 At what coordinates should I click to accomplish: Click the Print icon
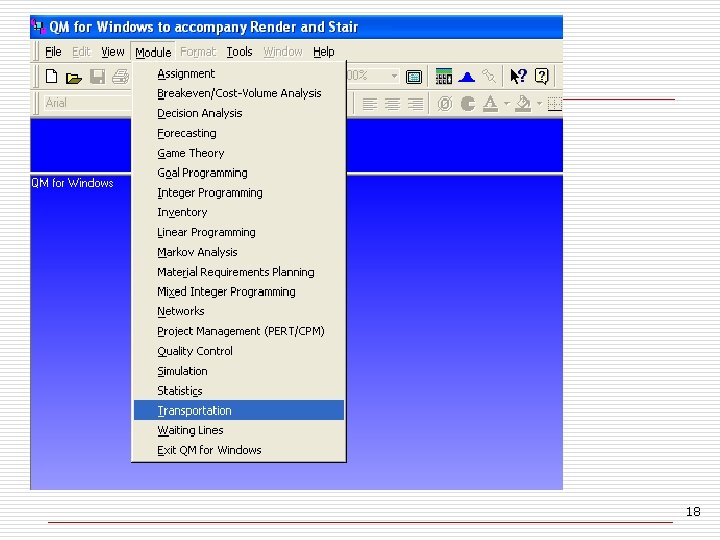(120, 77)
